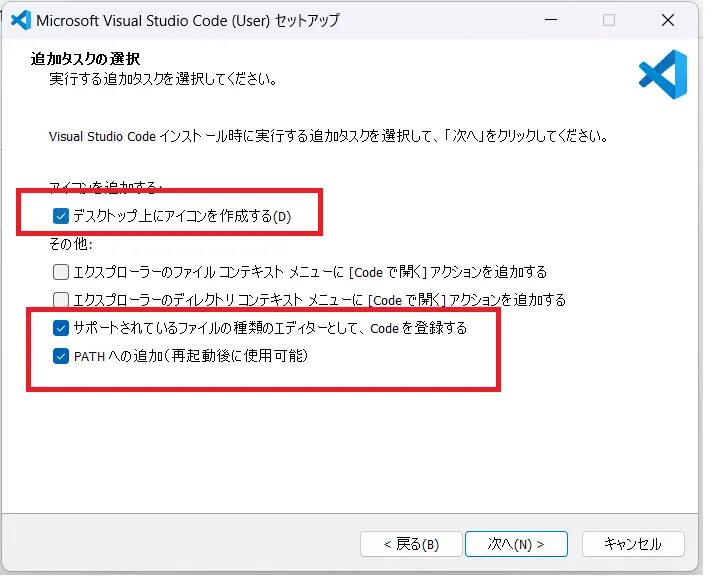Click the 実行する追加タスクを選択してください text
The height and width of the screenshot is (578, 714).
point(163,79)
